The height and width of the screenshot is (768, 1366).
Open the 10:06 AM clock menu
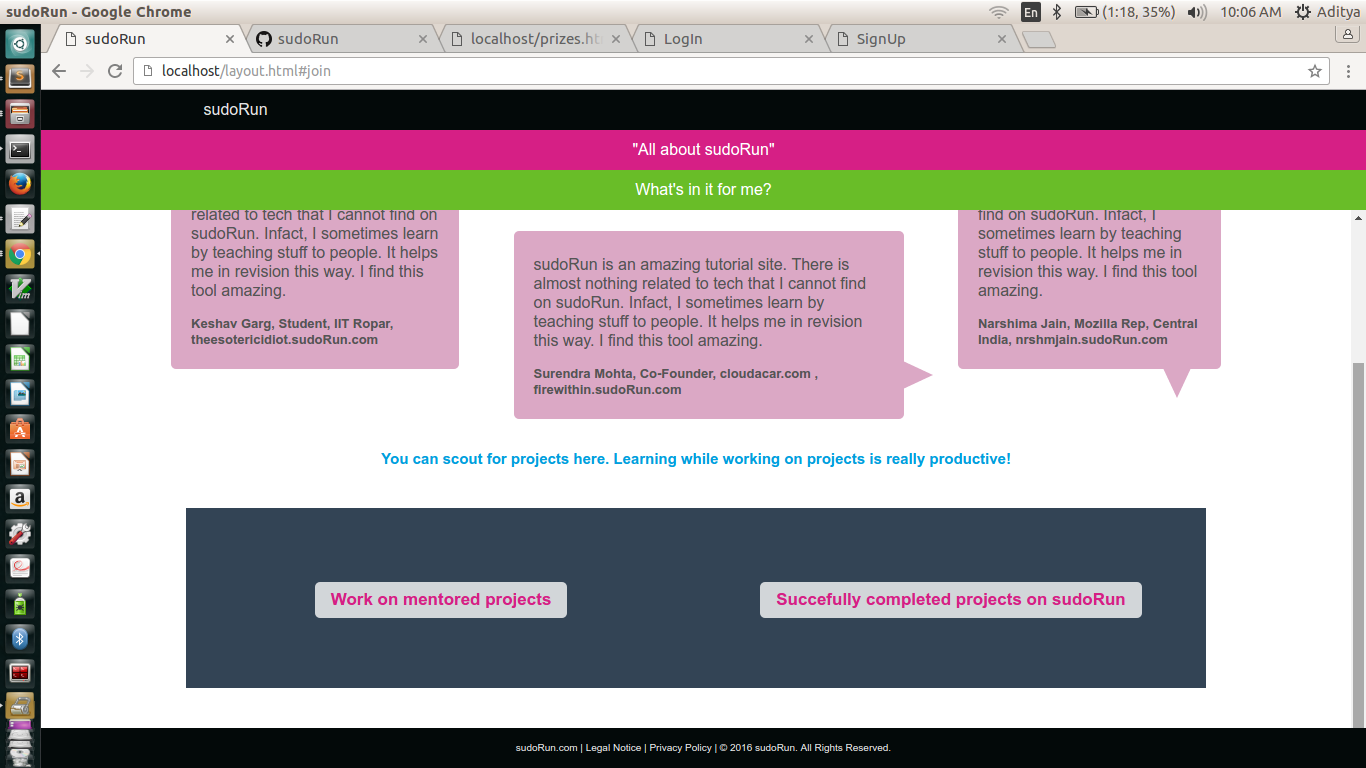[x=1250, y=12]
